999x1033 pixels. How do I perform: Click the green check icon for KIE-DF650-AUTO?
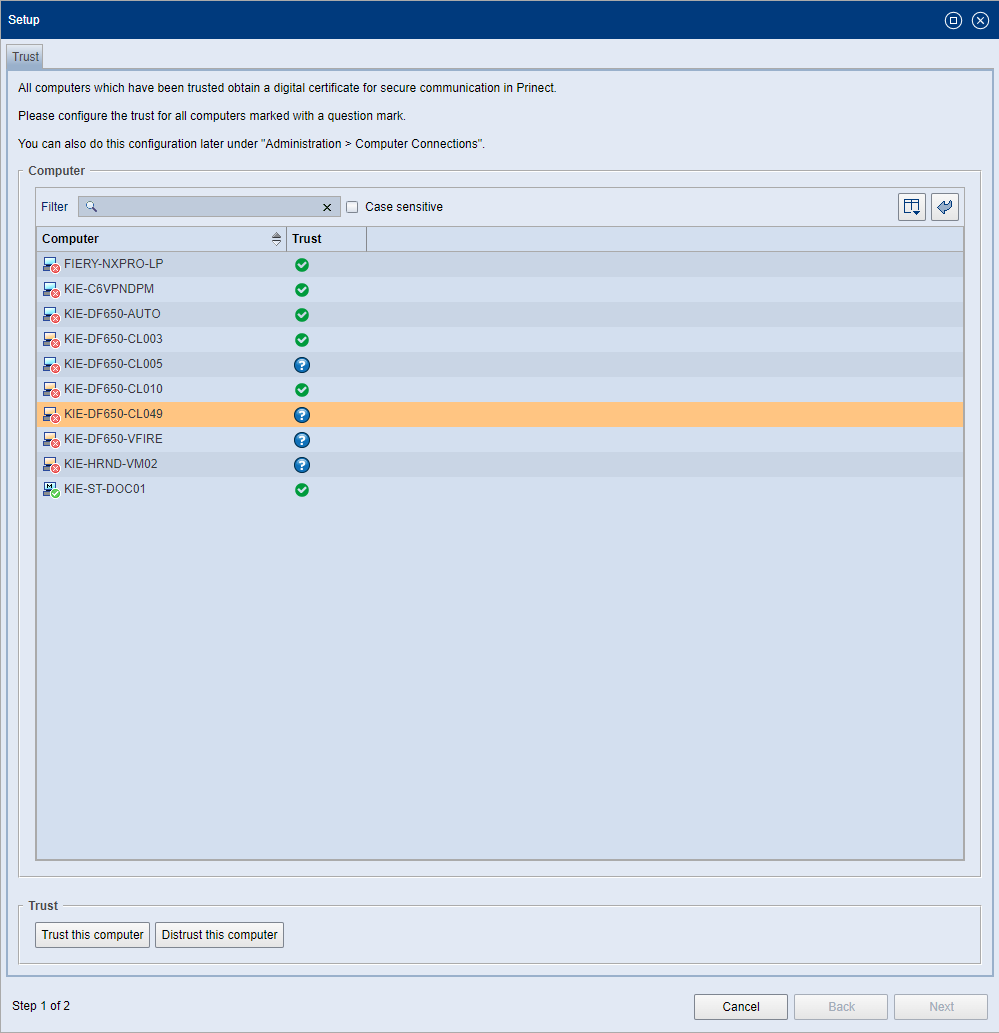point(301,314)
